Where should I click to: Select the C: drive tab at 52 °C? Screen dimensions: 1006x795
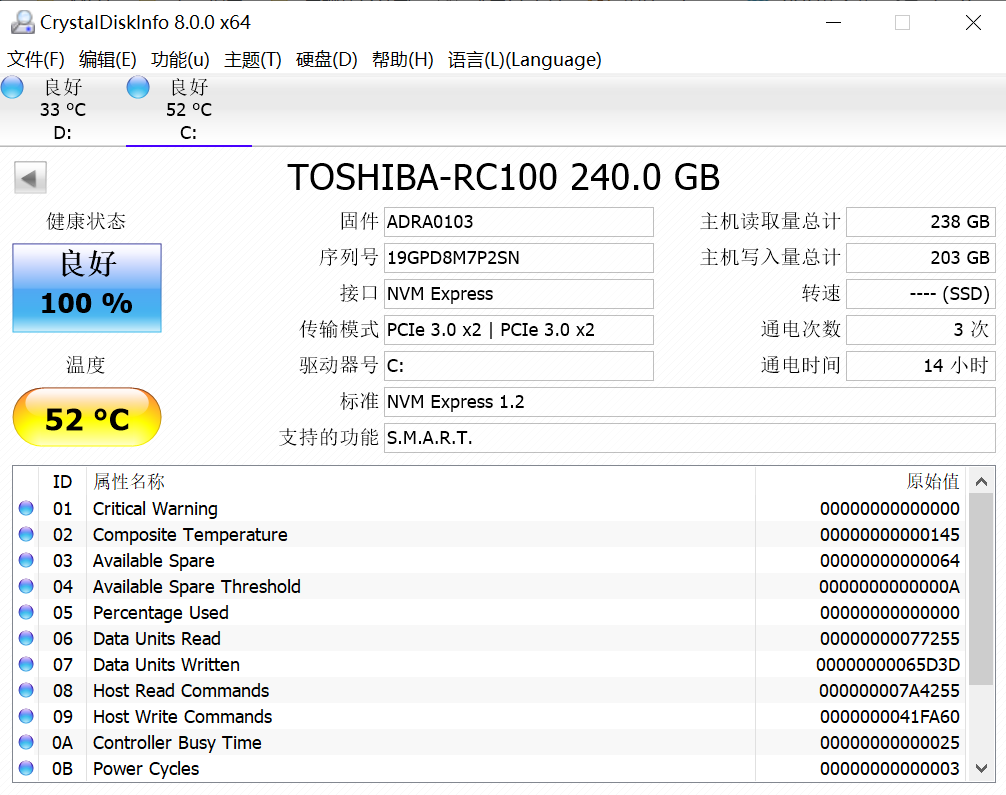click(x=189, y=110)
